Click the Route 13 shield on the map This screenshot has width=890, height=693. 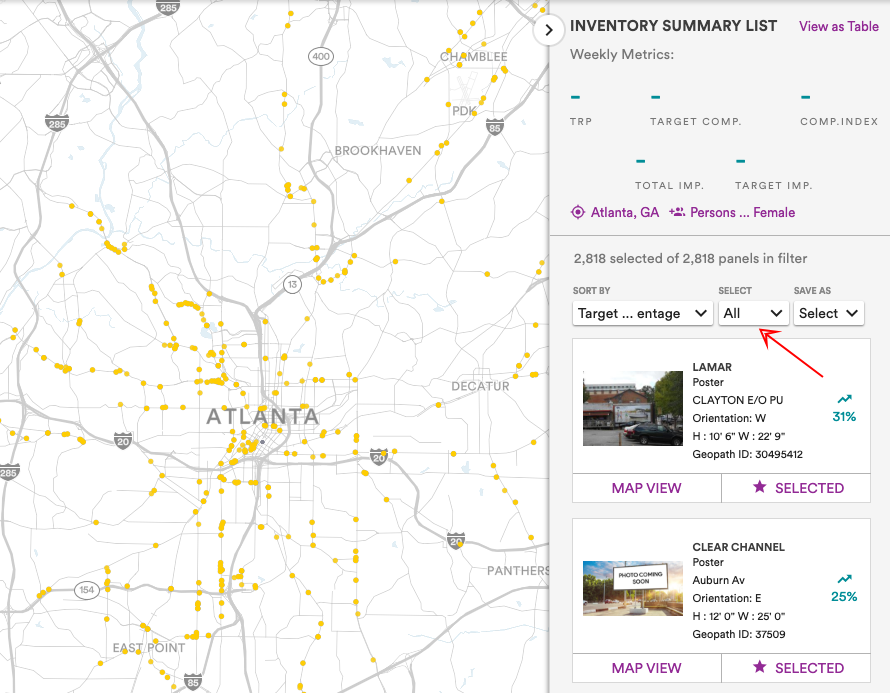tap(292, 284)
